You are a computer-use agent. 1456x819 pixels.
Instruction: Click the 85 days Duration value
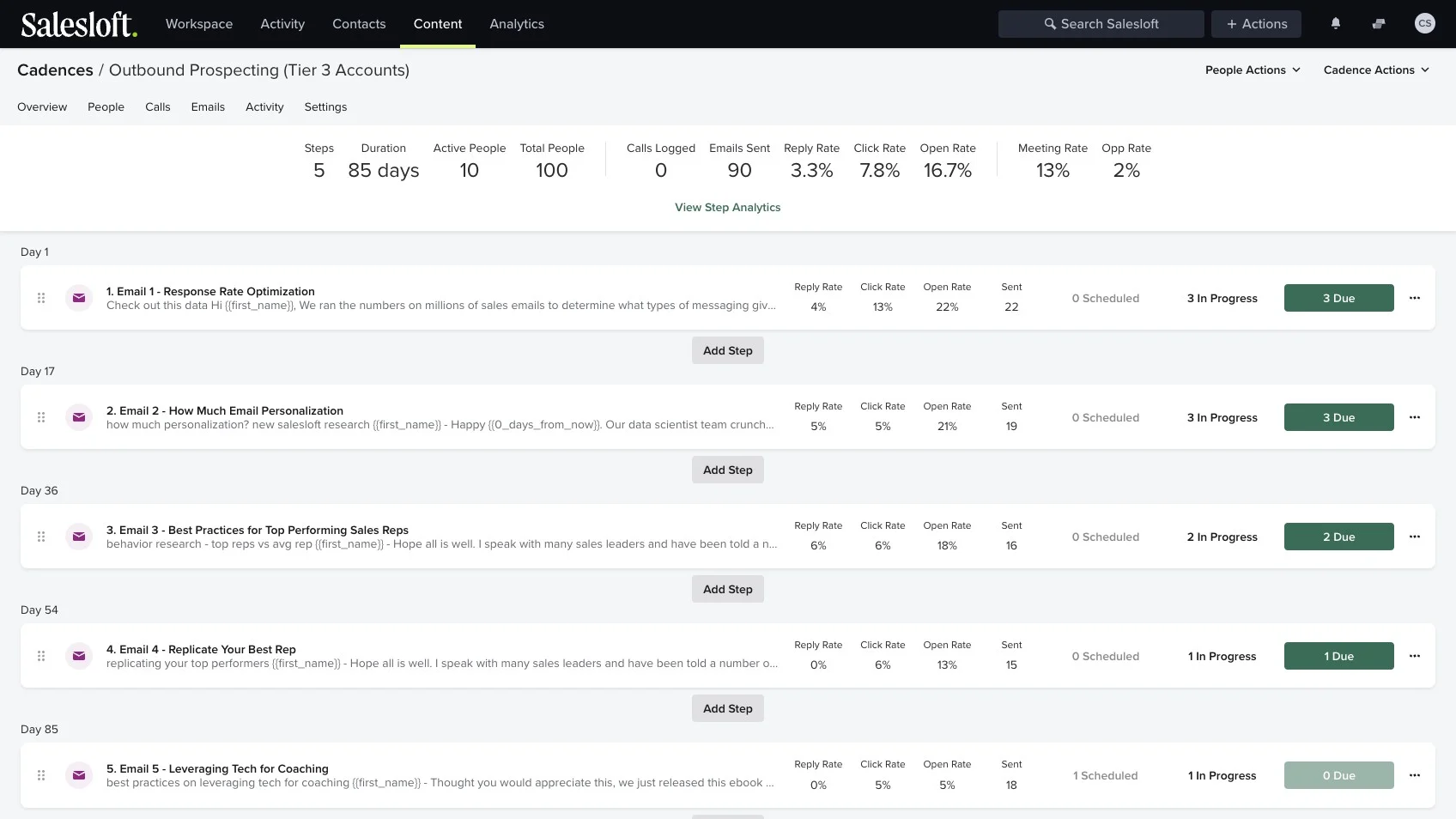point(384,171)
